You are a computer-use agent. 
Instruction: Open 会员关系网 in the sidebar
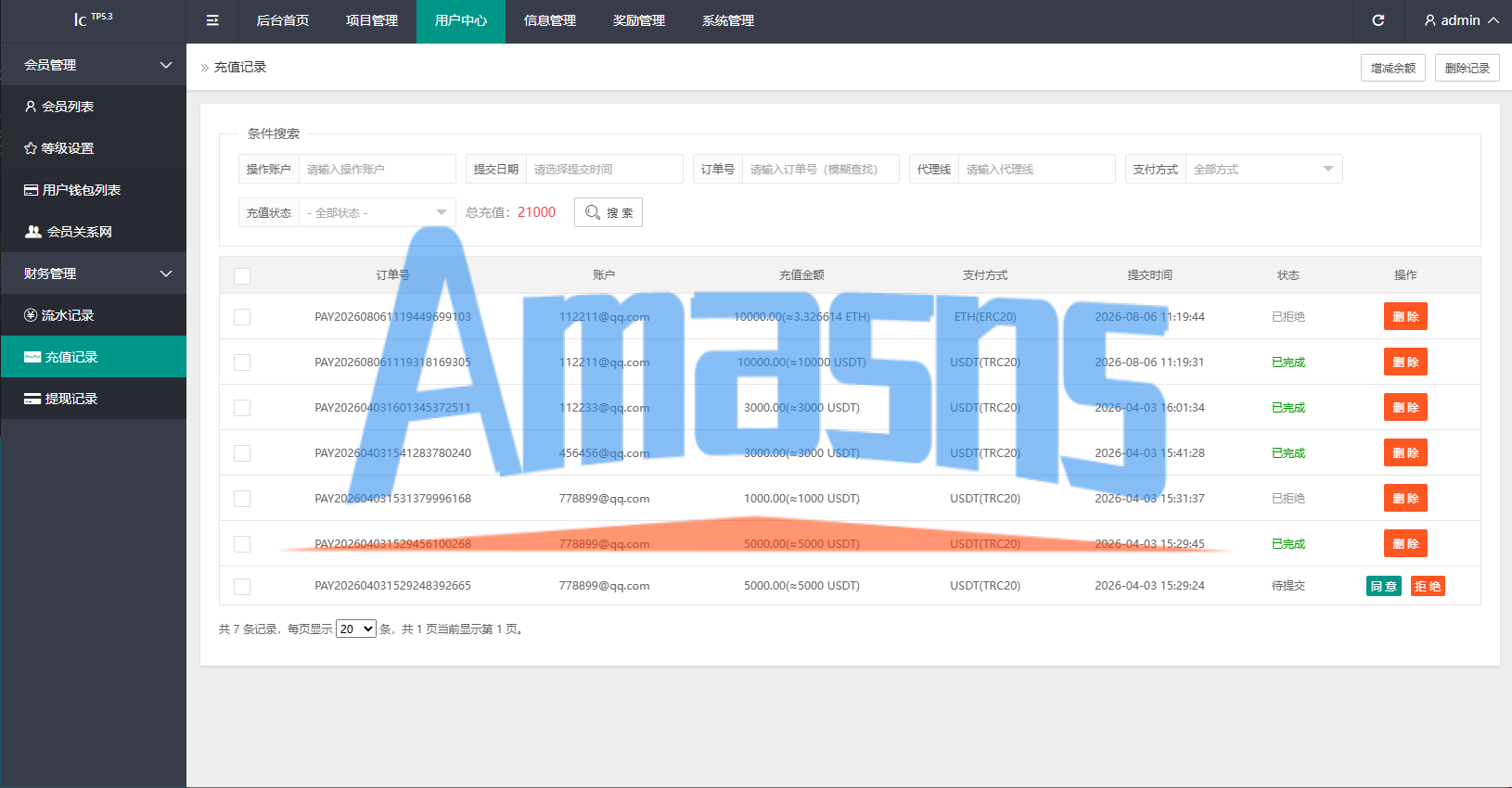point(94,232)
